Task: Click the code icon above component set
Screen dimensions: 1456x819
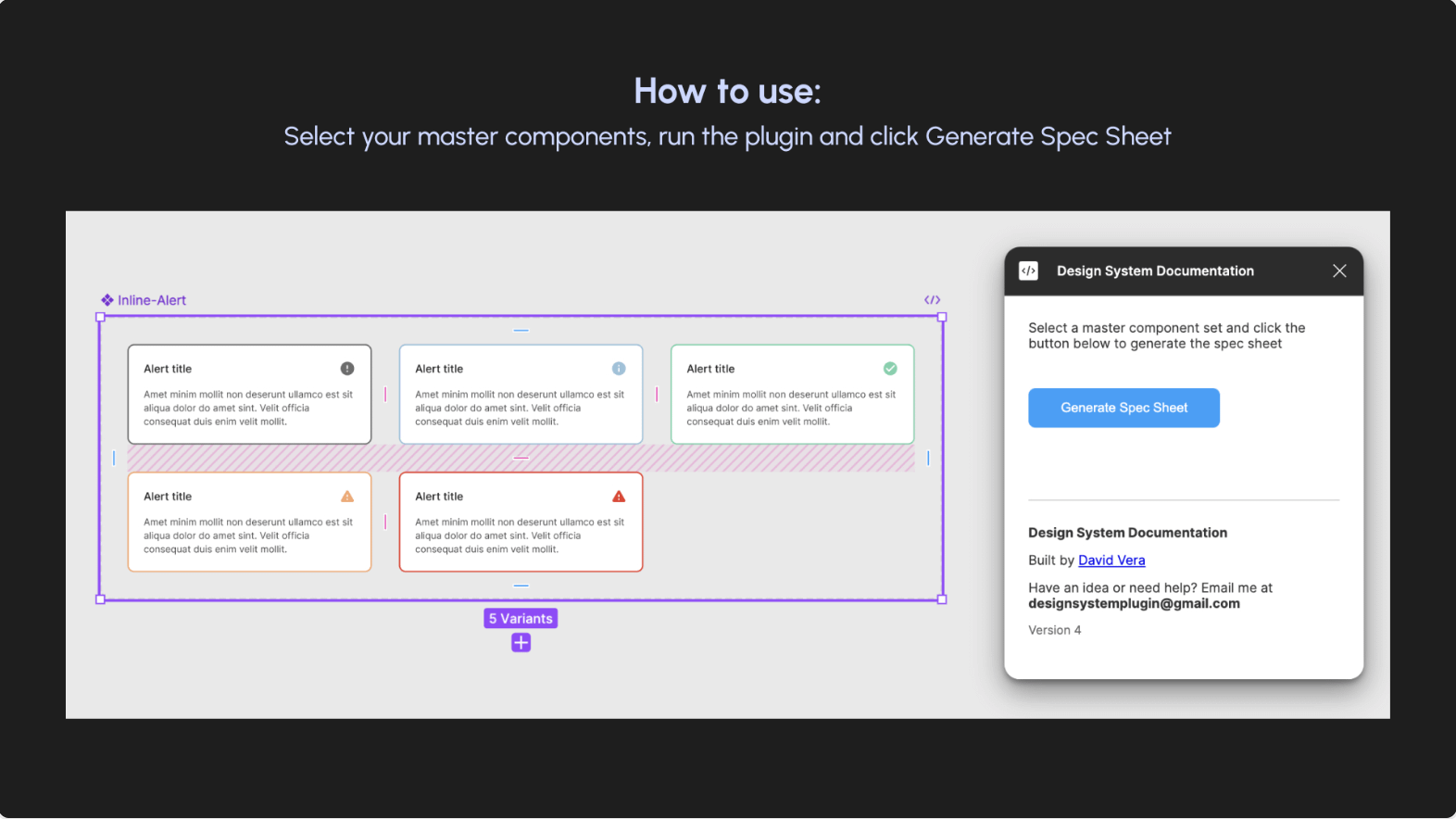Action: click(933, 300)
